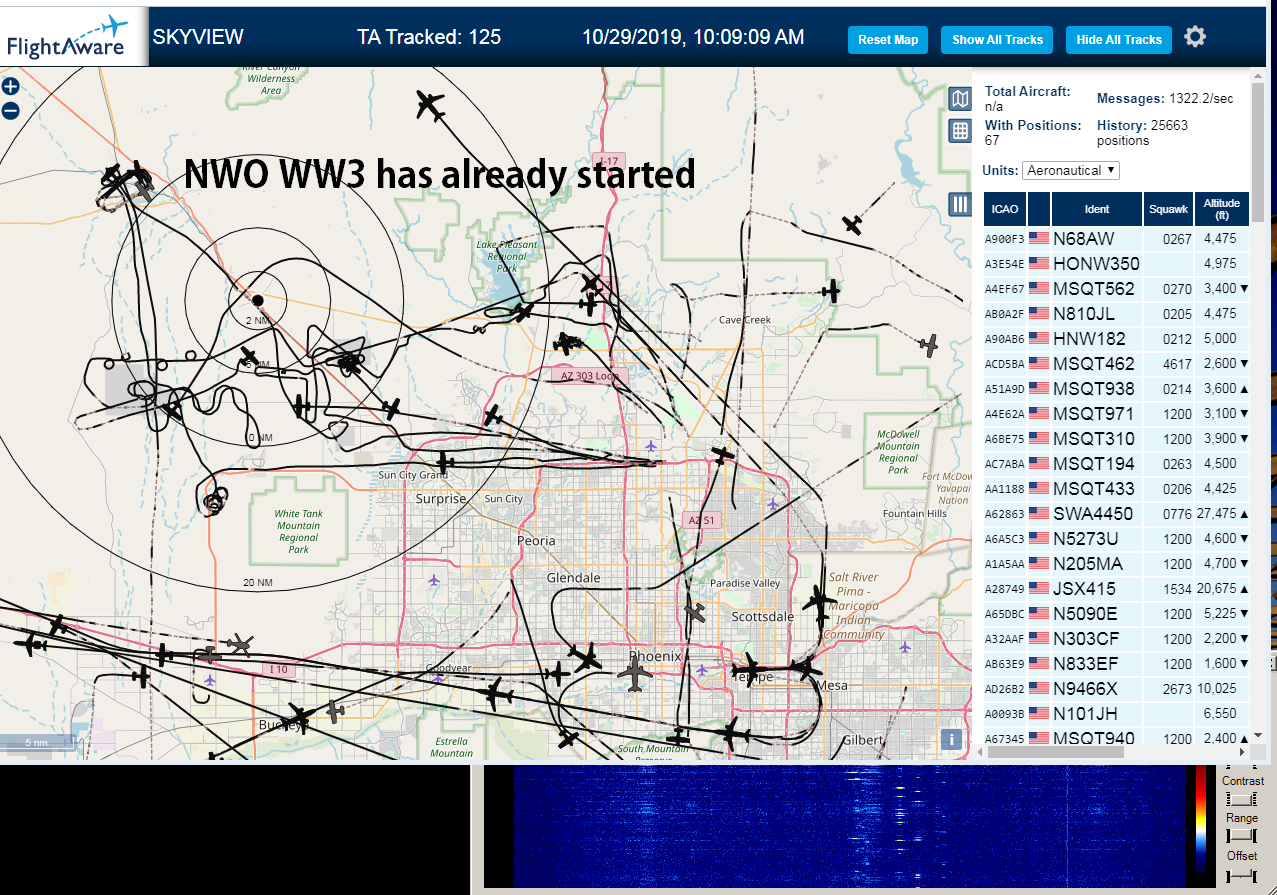Screen dimensions: 1277x895
Task: Select the gray aircraft east of Cave Creek
Action: [x=930, y=345]
